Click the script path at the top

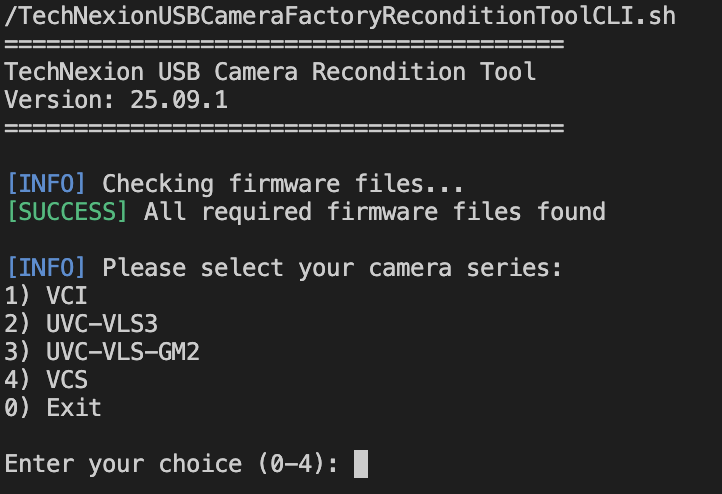tap(340, 16)
